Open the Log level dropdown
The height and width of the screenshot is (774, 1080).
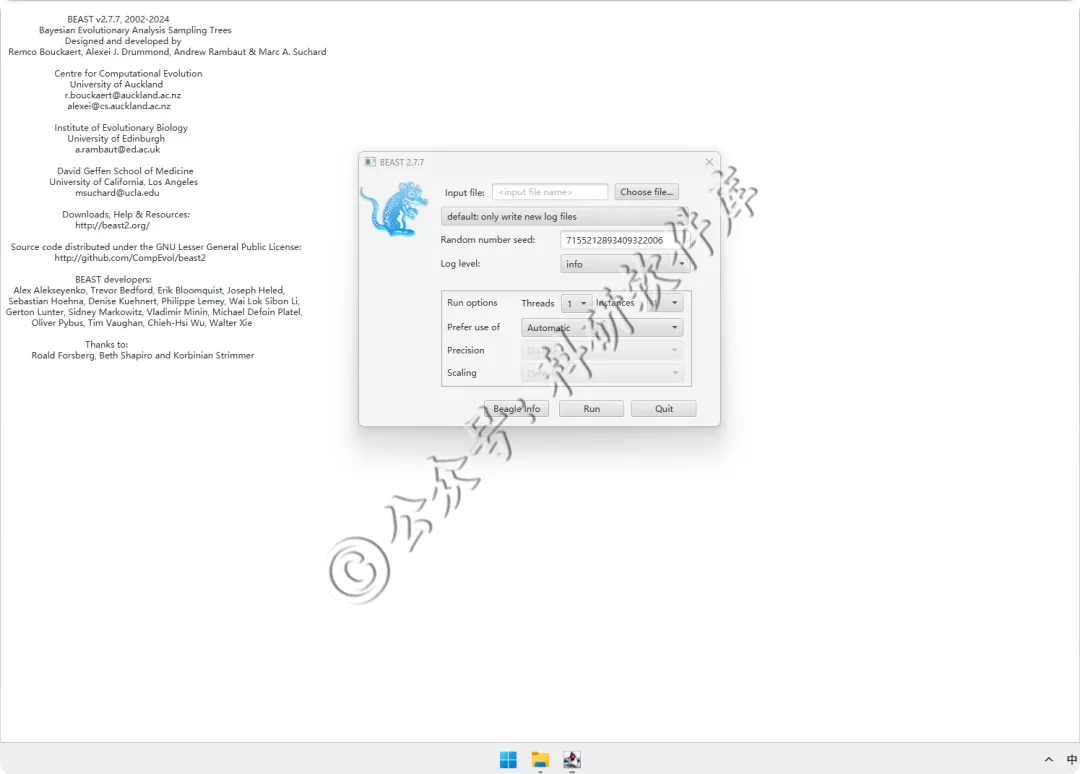point(625,264)
